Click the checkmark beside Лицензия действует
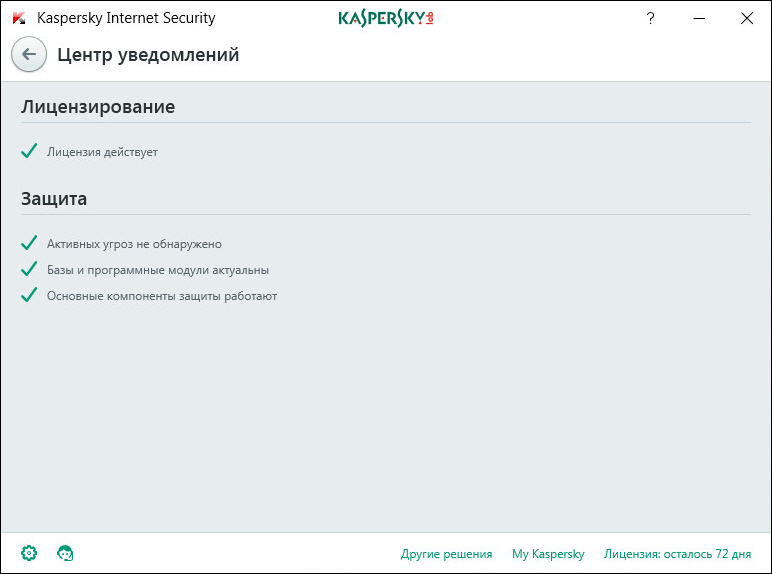The image size is (772, 574). (29, 151)
